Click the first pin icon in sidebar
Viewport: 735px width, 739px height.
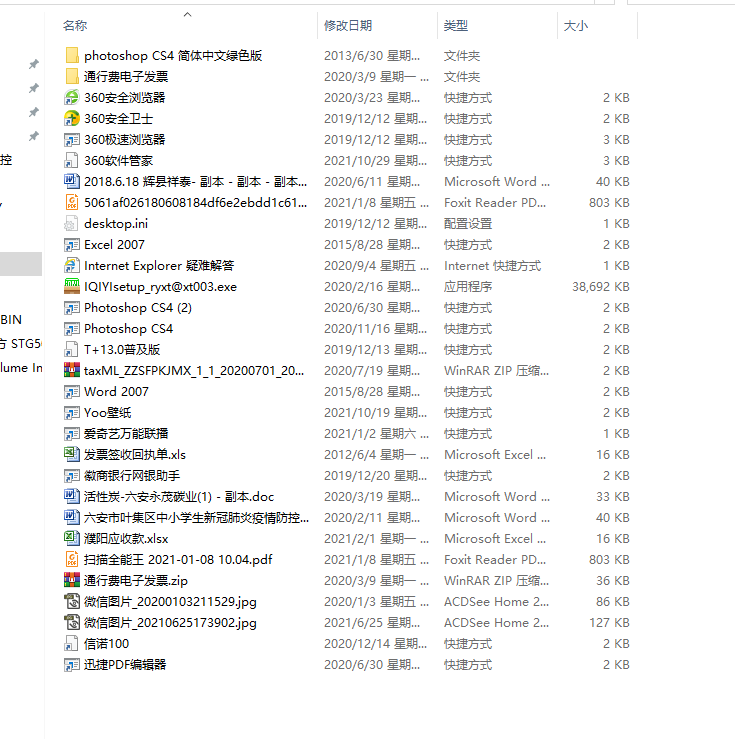tap(33, 64)
